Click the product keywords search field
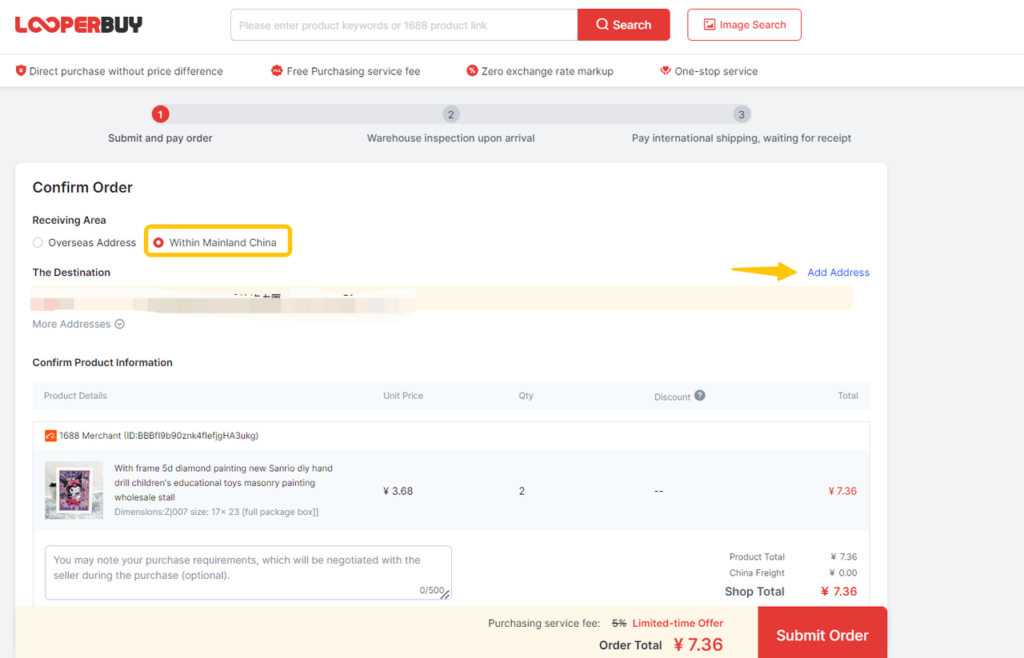 (403, 24)
